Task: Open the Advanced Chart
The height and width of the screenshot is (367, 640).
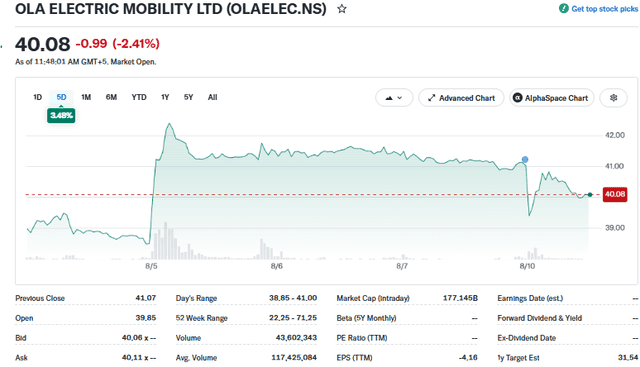Action: pyautogui.click(x=461, y=98)
